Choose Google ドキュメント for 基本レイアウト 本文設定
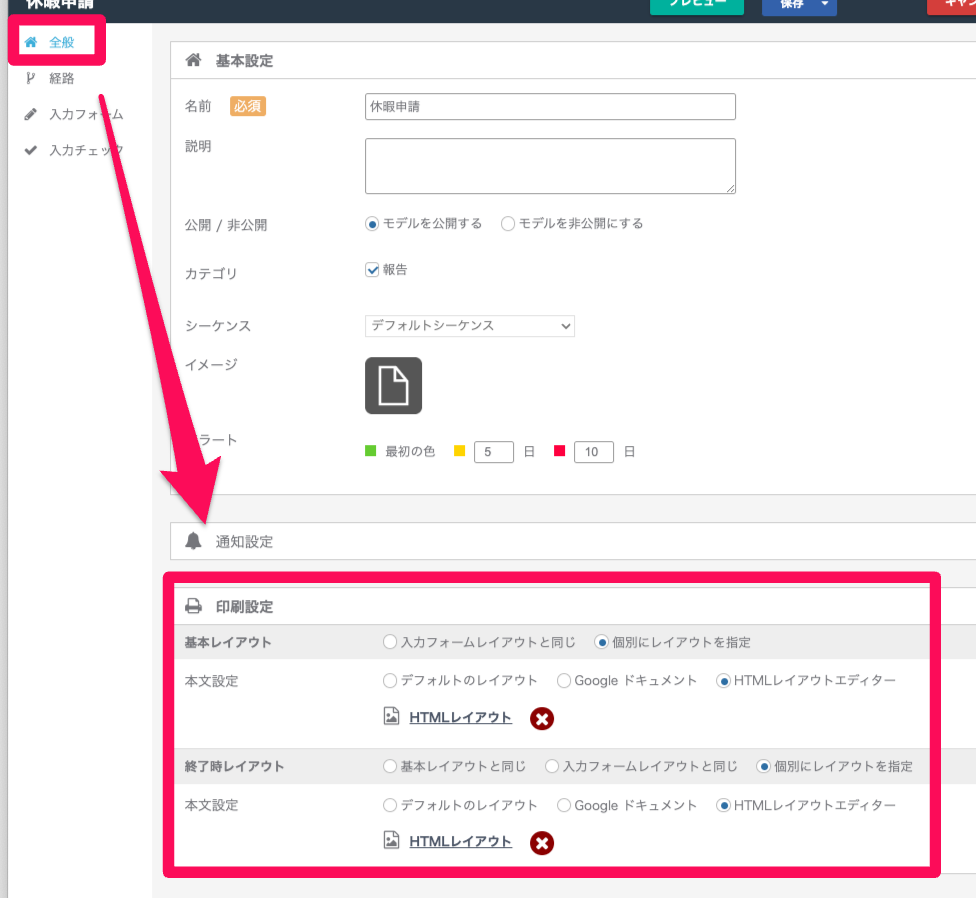This screenshot has width=976, height=898. (564, 681)
